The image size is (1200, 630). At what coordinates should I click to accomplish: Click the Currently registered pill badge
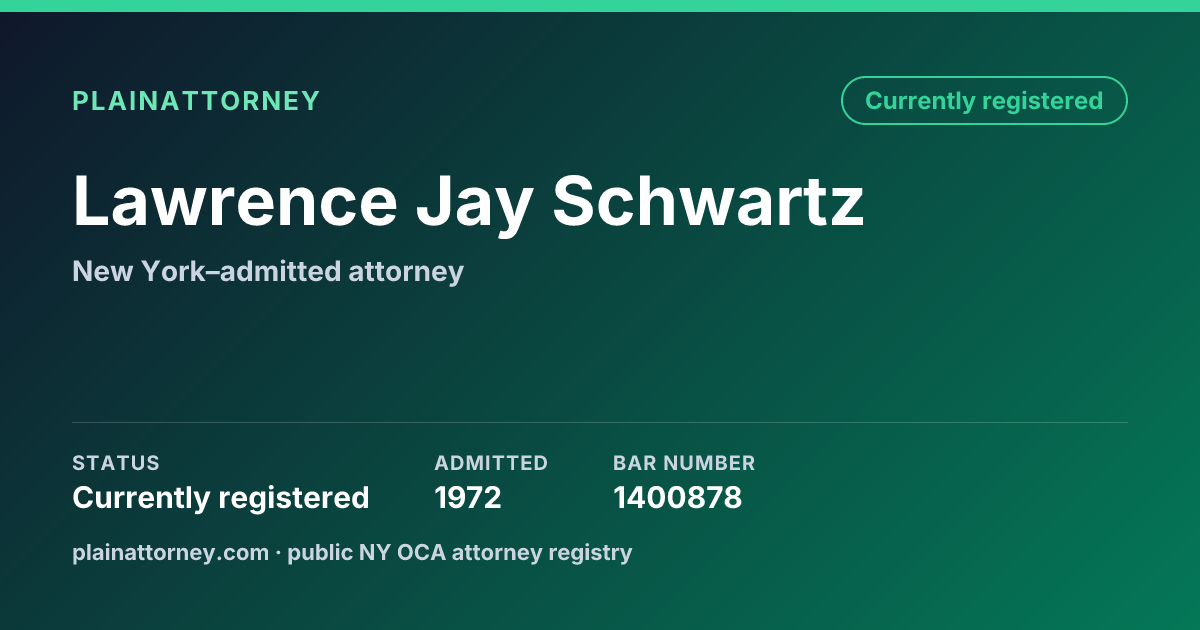tap(984, 101)
